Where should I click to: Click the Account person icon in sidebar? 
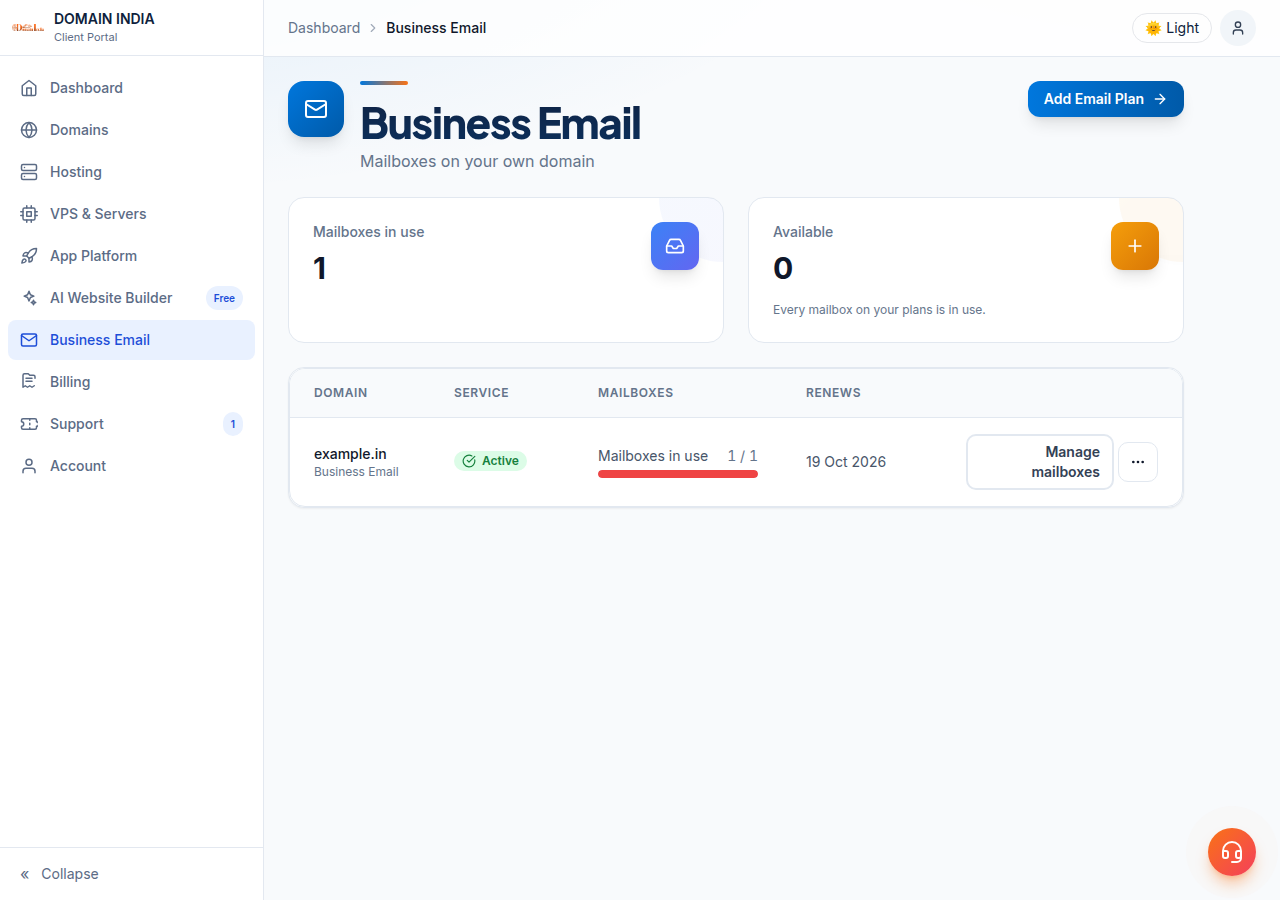pos(29,466)
